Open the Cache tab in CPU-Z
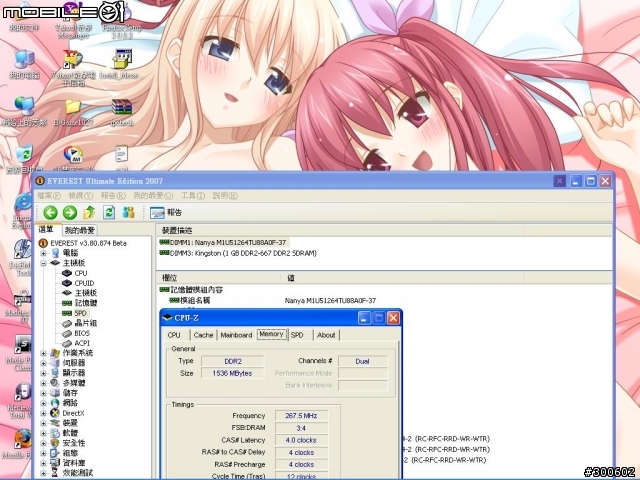 tap(203, 335)
